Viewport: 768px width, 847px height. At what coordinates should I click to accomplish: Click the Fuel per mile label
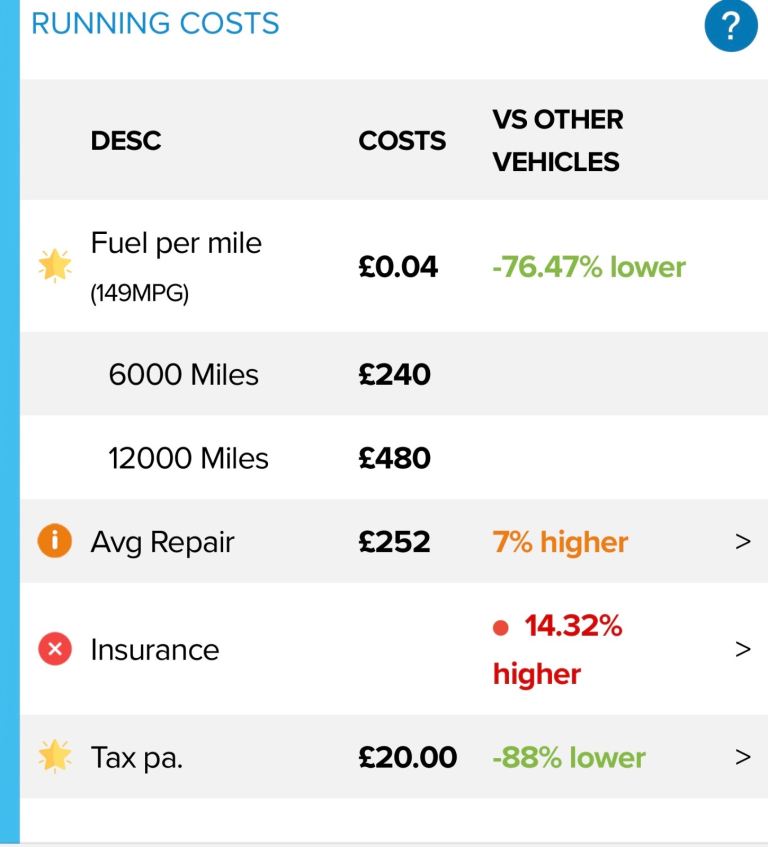(176, 243)
